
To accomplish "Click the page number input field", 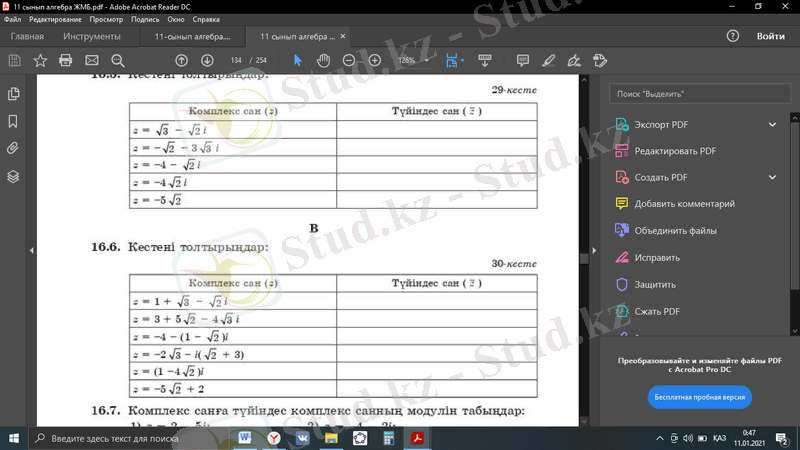I will pos(236,60).
